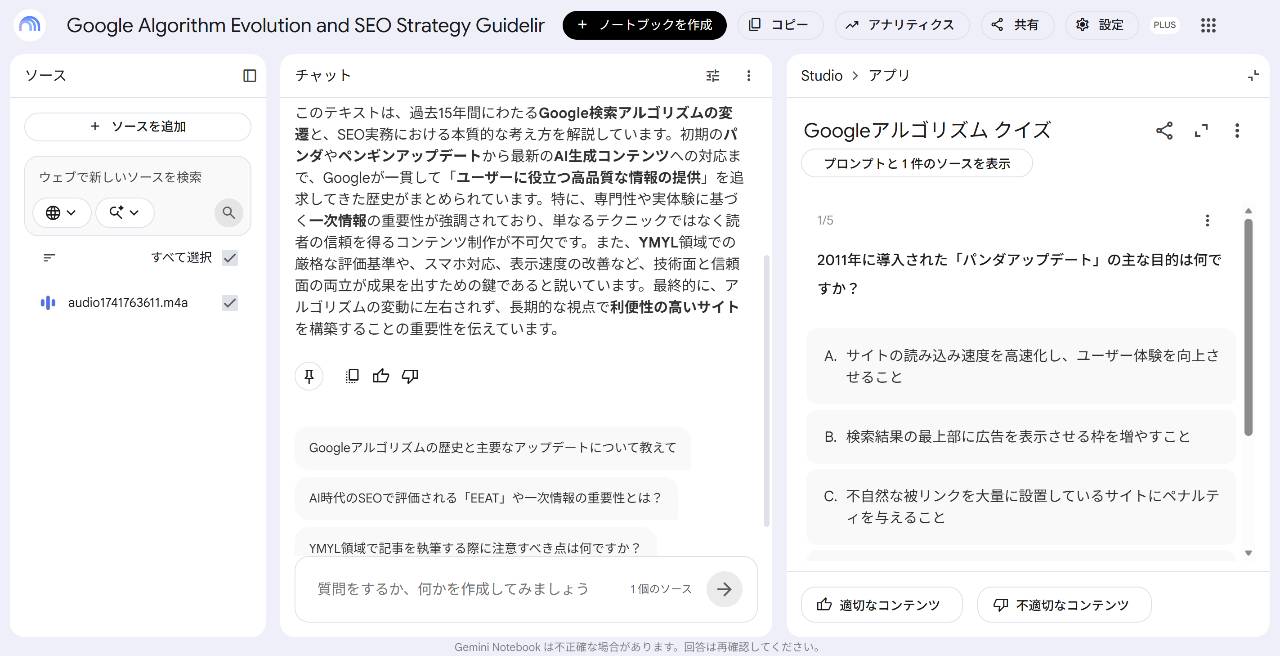Select quiz answer B about 広告

1021,437
